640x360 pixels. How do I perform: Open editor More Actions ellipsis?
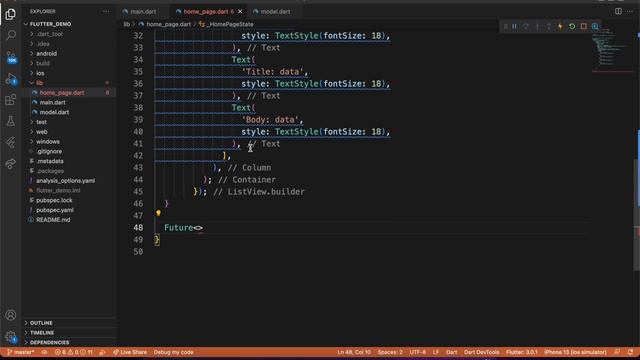pos(629,11)
